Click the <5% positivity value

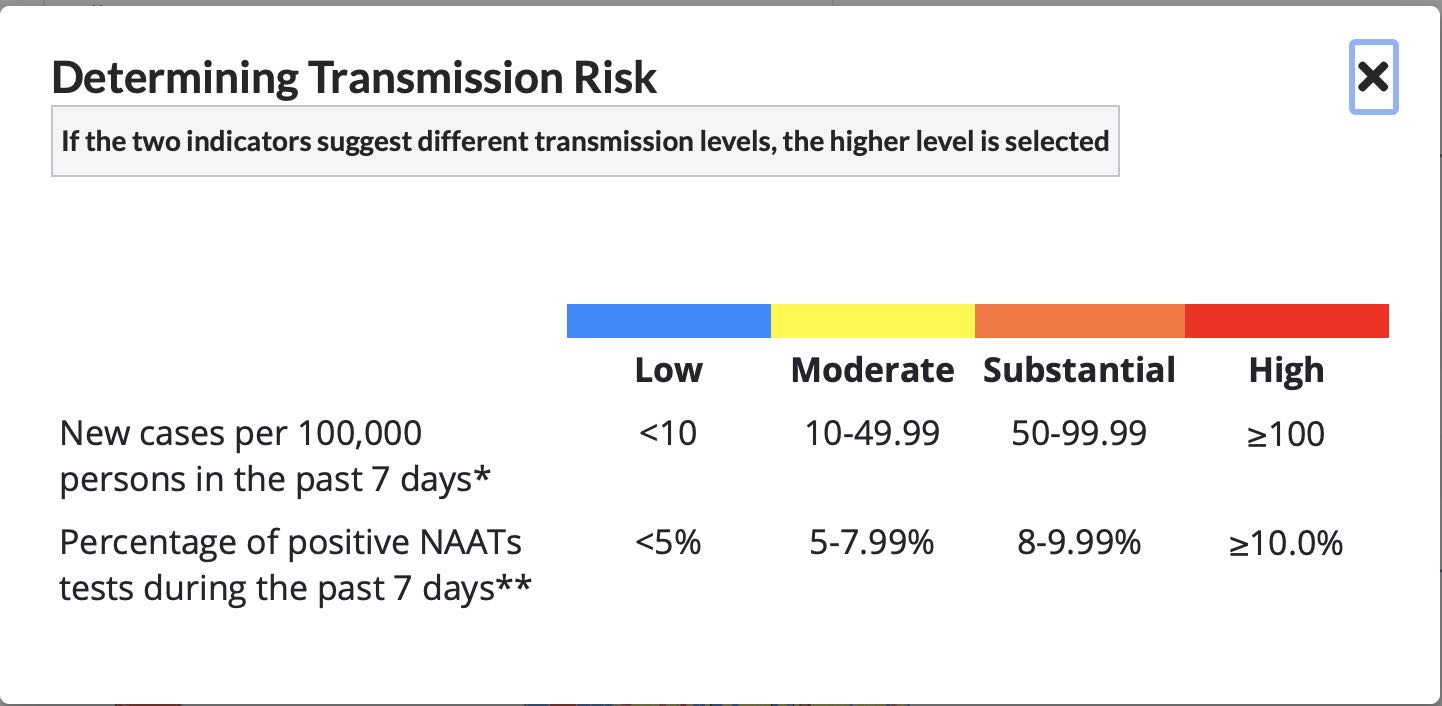click(x=667, y=543)
